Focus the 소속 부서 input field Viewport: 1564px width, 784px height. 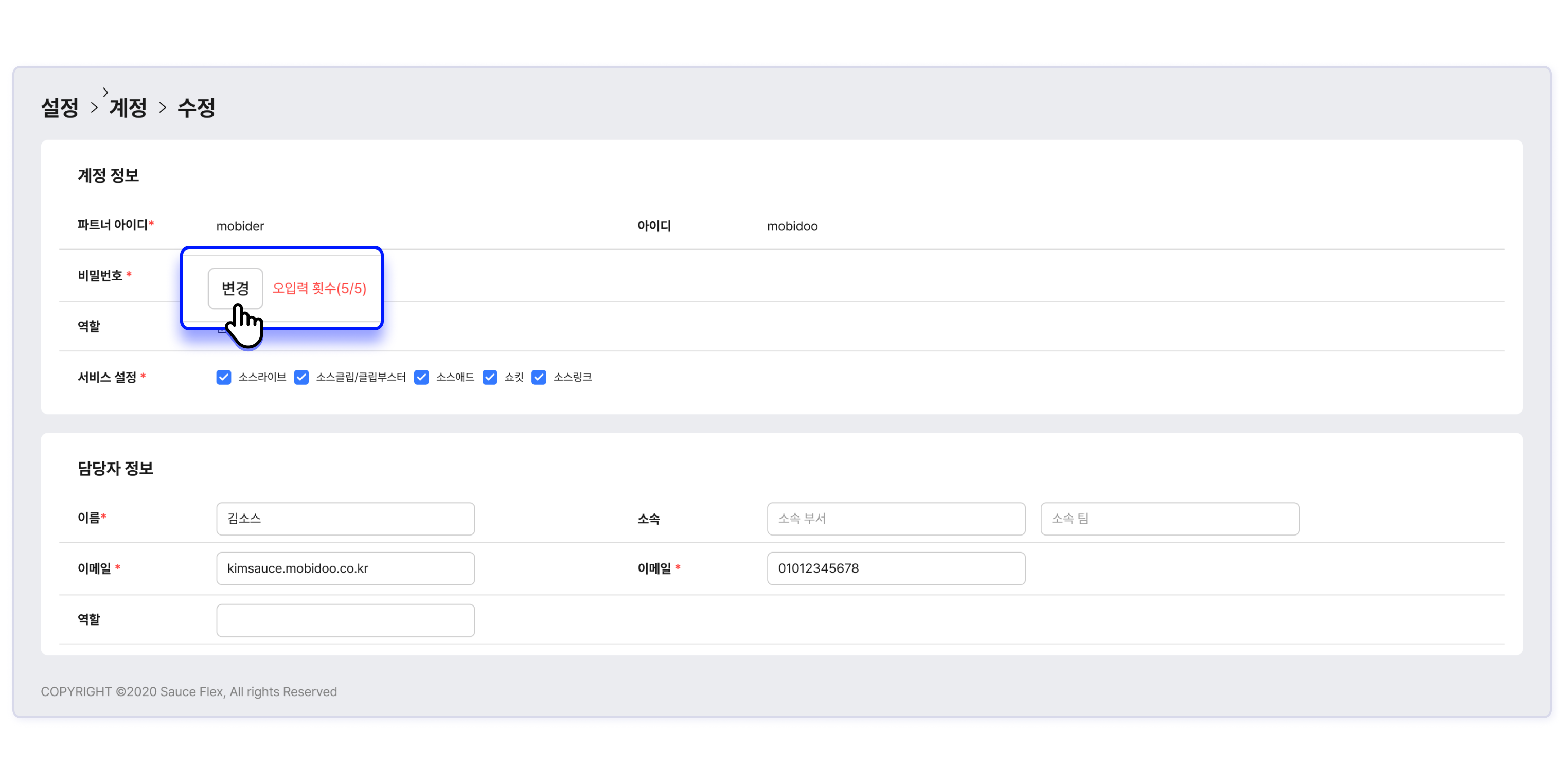click(896, 518)
